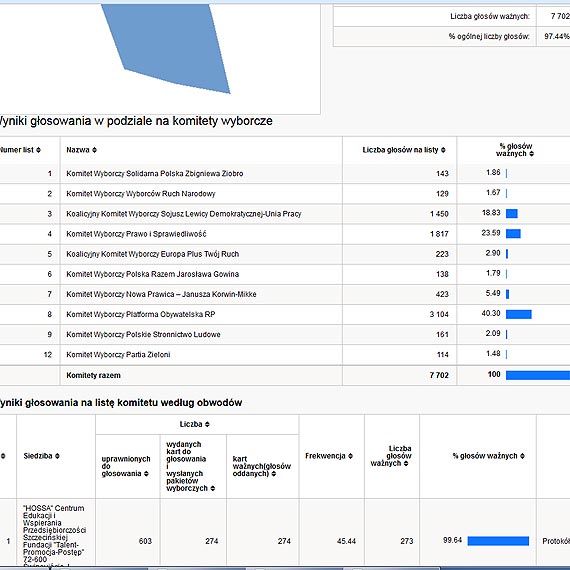Click vote count 3 104 for Platforma Obywatelska

point(439,314)
